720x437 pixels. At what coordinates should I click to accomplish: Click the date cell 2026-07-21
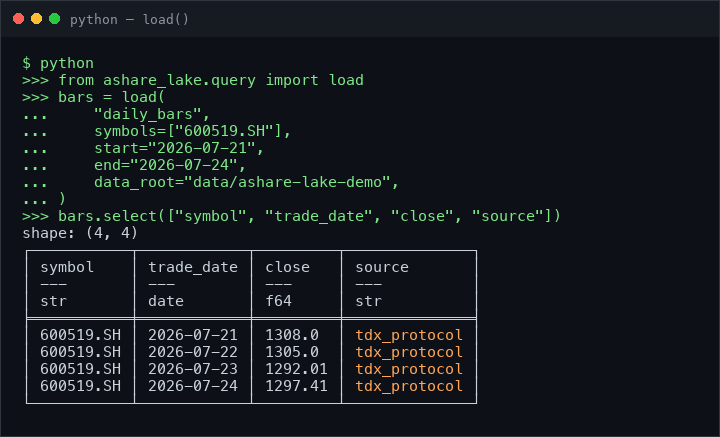[x=193, y=335]
